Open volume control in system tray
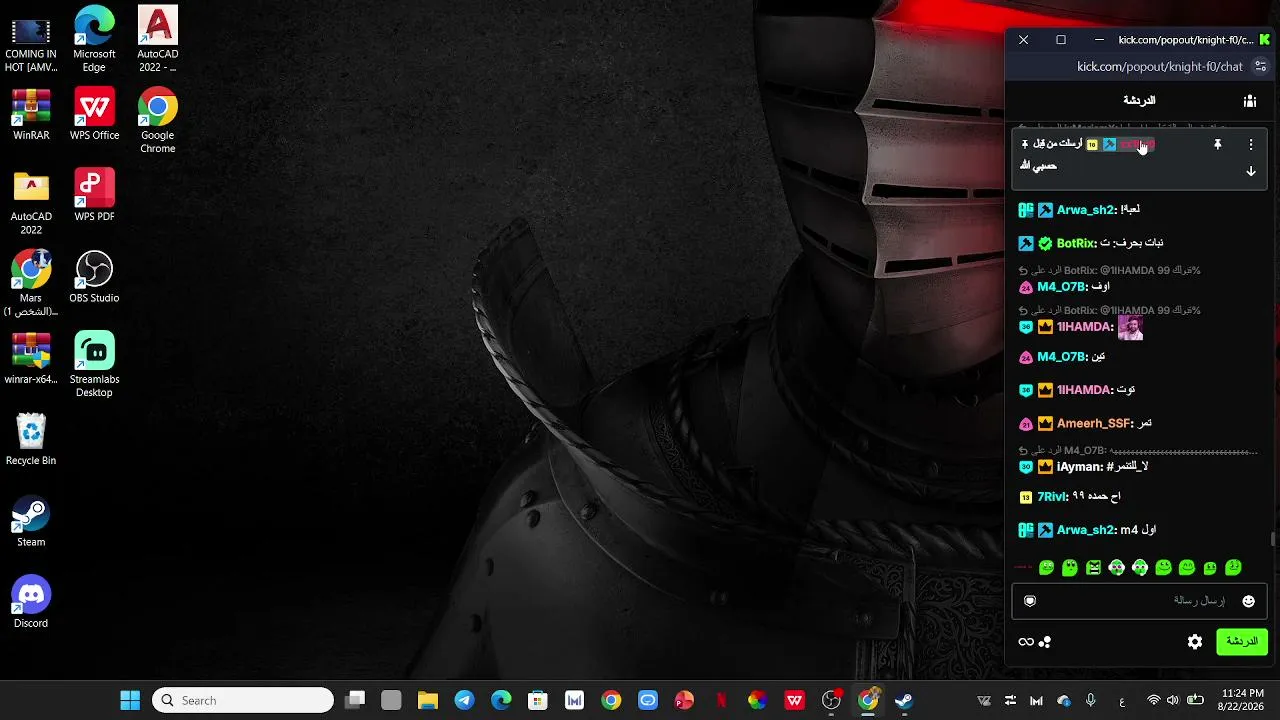The height and width of the screenshot is (720, 1280). 1173,700
